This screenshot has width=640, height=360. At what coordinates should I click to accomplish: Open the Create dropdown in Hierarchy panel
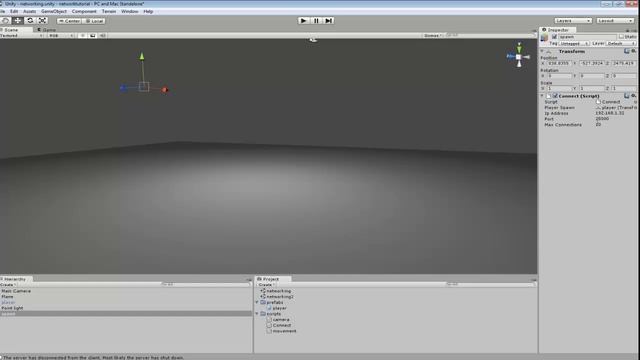click(x=8, y=284)
